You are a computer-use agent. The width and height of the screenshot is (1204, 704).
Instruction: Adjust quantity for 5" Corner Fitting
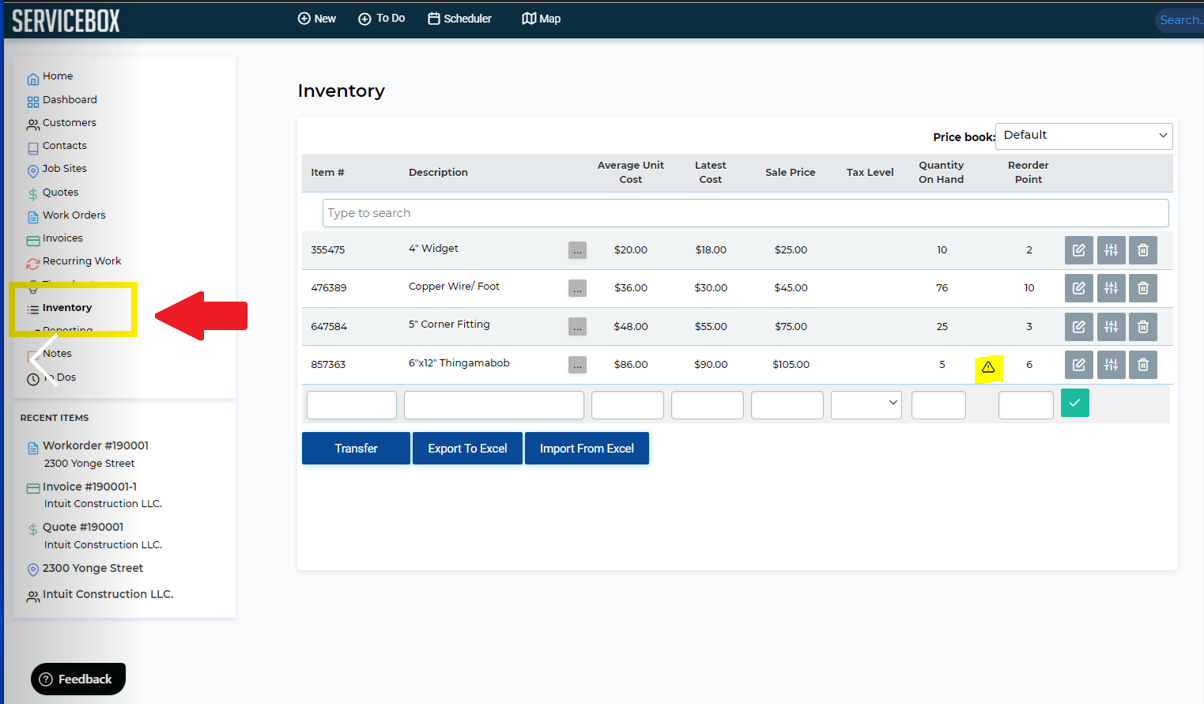coord(1111,326)
